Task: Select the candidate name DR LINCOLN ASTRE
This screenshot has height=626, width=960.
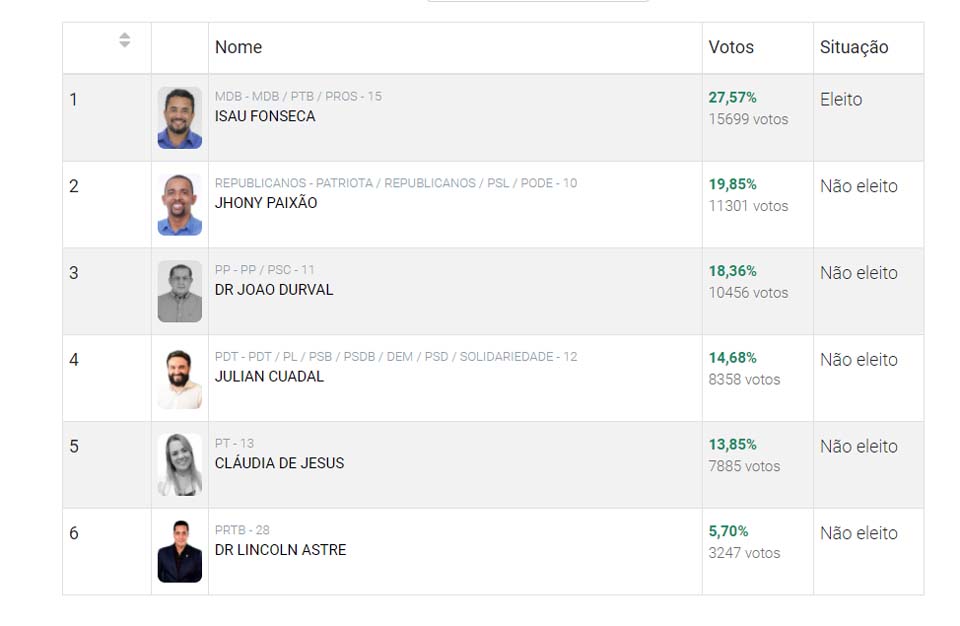Action: click(280, 550)
